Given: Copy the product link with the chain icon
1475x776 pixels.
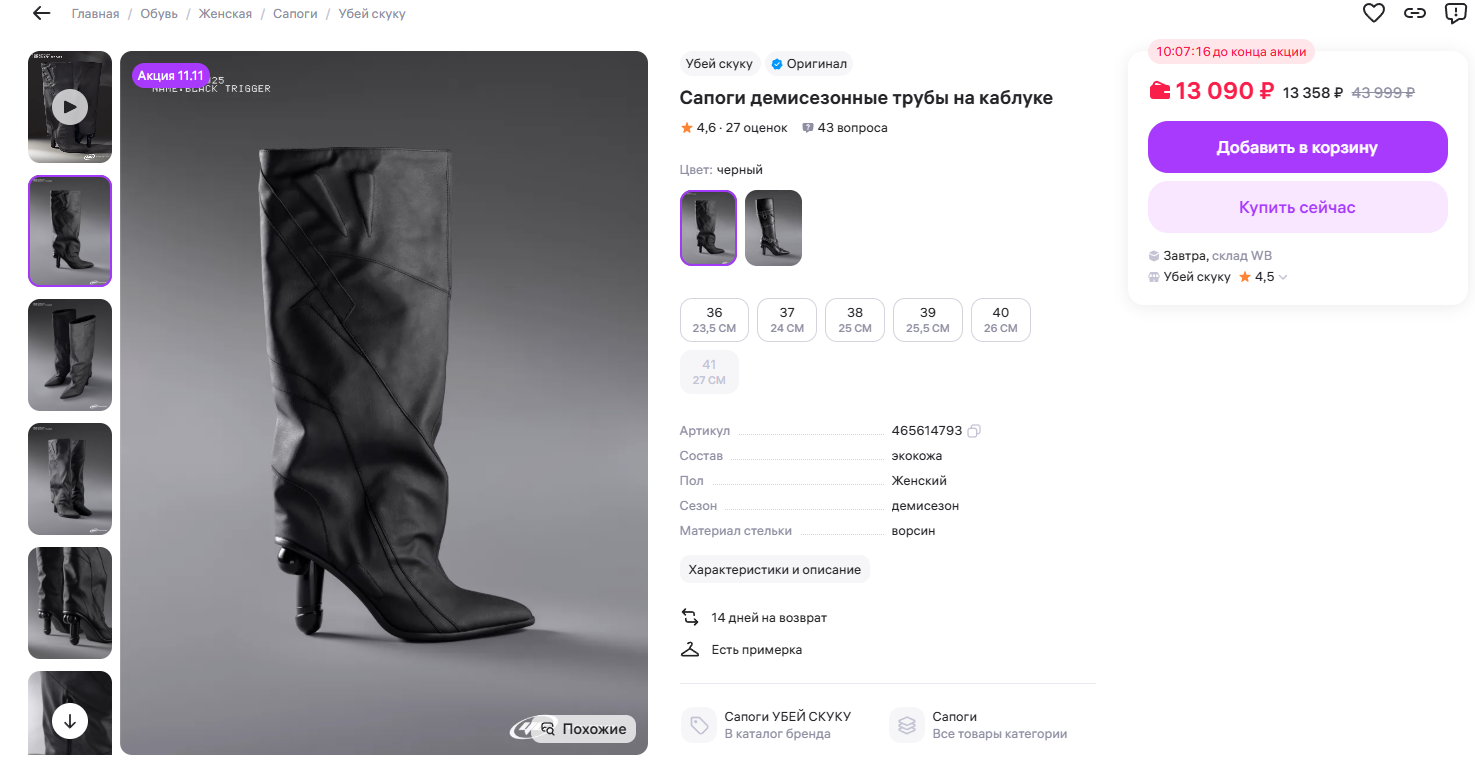Looking at the screenshot, I should tap(1414, 13).
